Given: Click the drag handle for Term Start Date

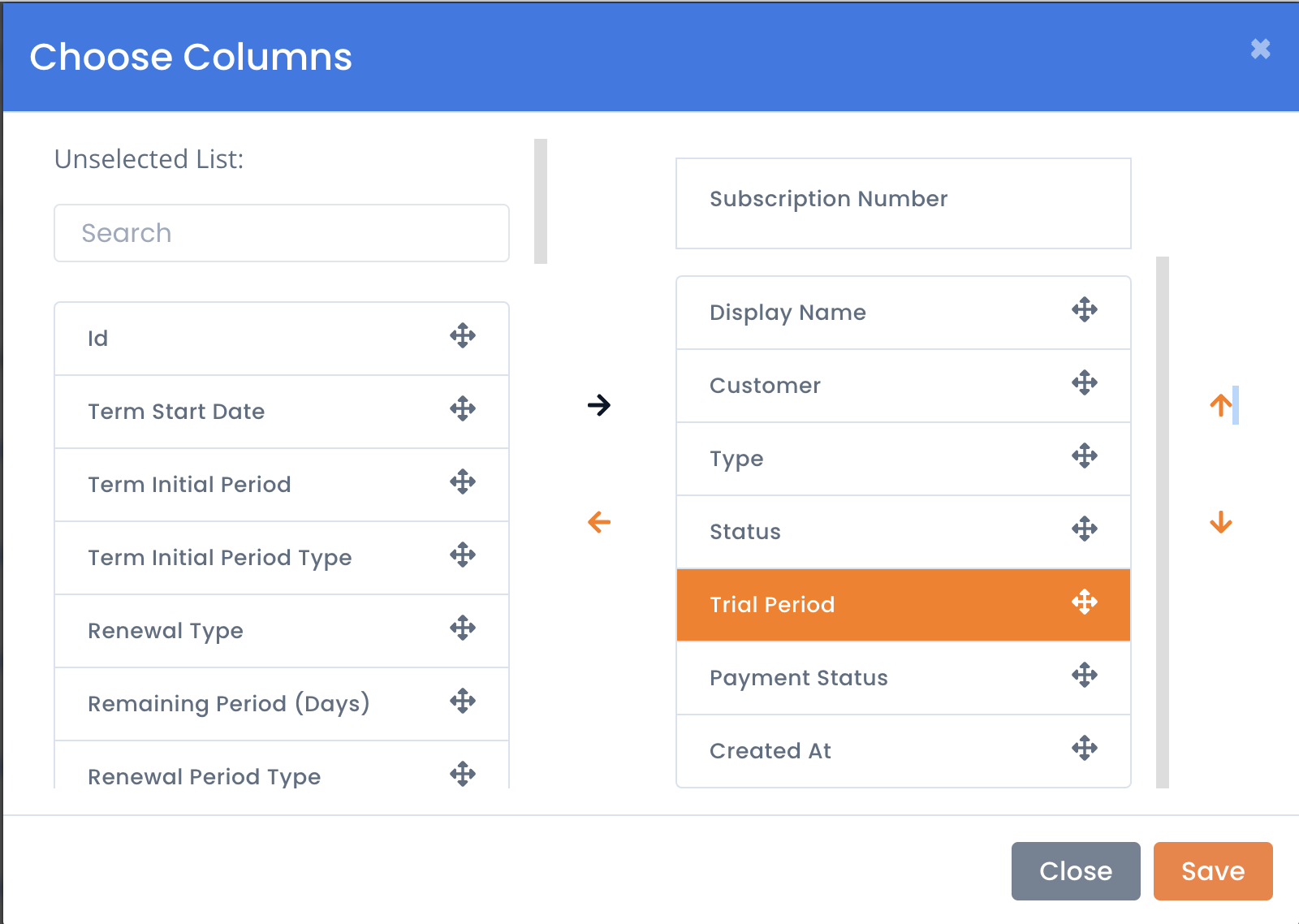Looking at the screenshot, I should (x=463, y=408).
